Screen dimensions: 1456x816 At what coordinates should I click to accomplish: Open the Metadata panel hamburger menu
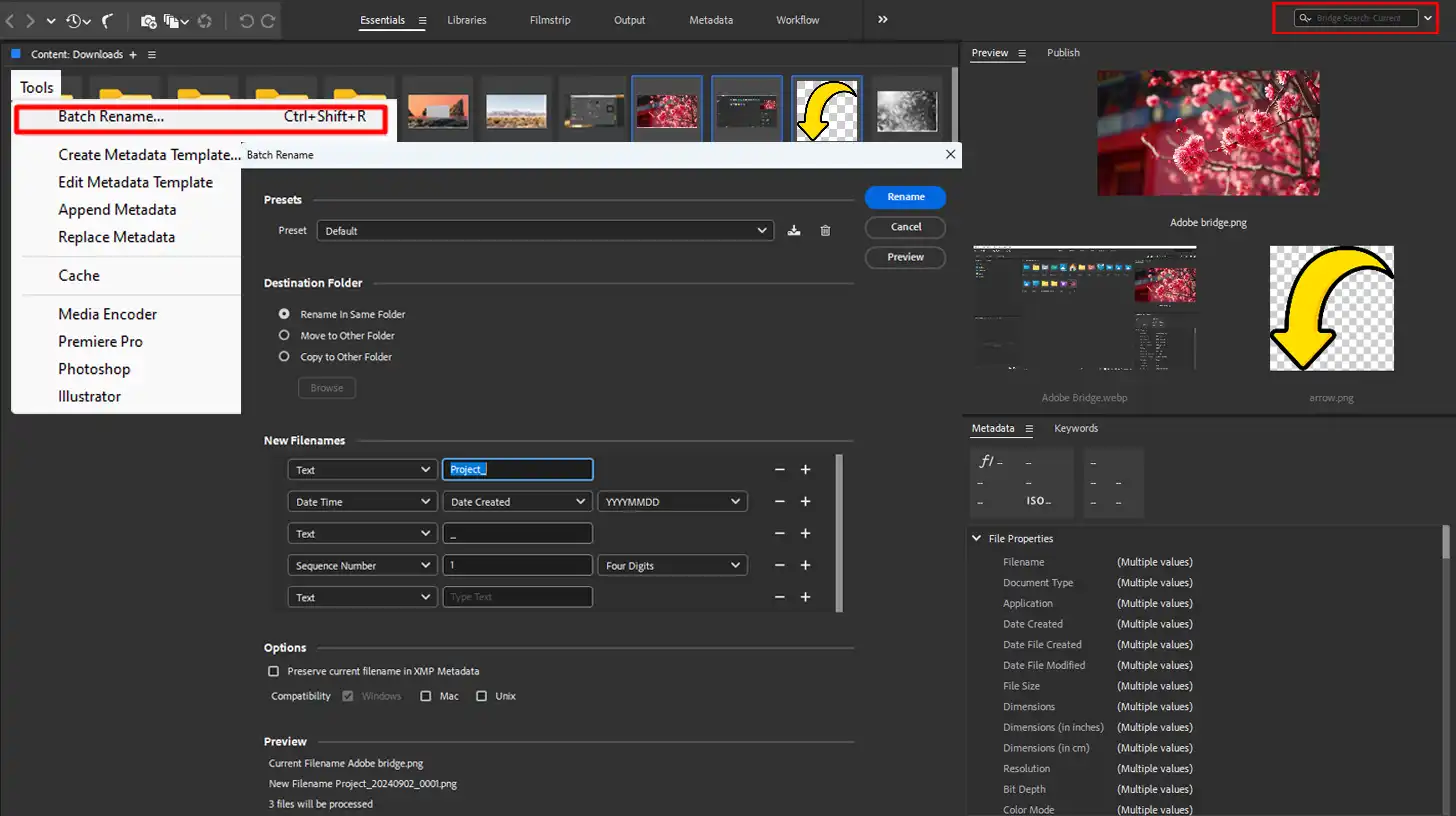pyautogui.click(x=1028, y=428)
